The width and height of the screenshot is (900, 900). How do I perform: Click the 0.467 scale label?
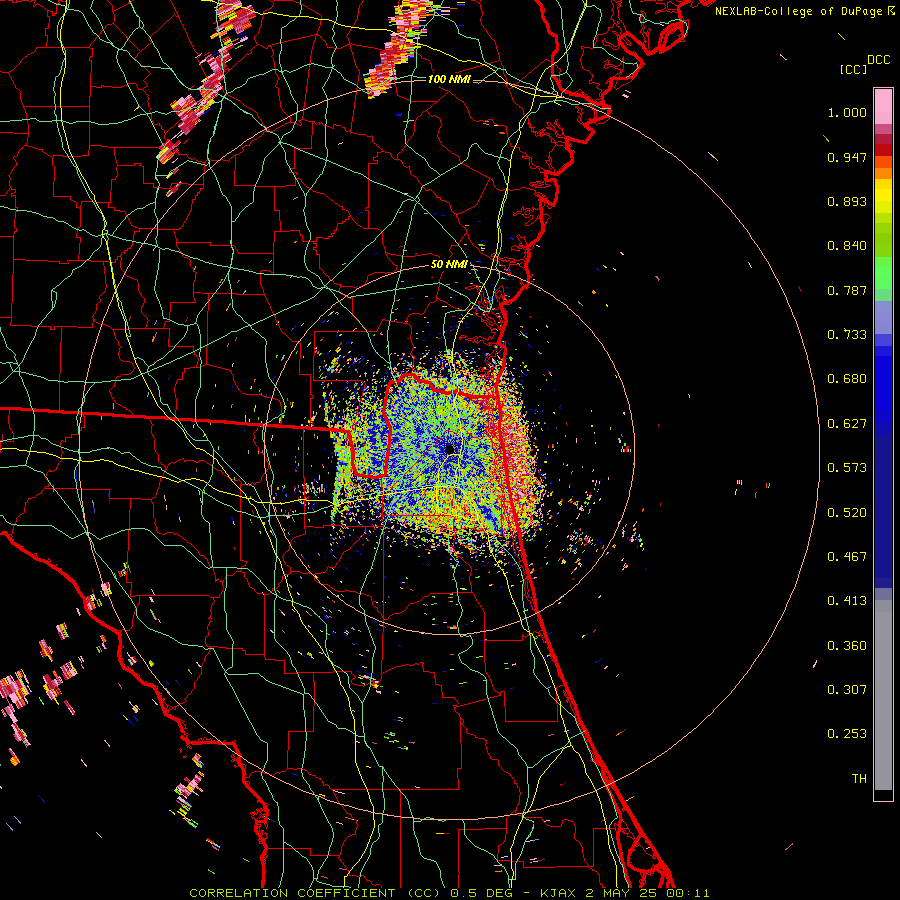(847, 557)
